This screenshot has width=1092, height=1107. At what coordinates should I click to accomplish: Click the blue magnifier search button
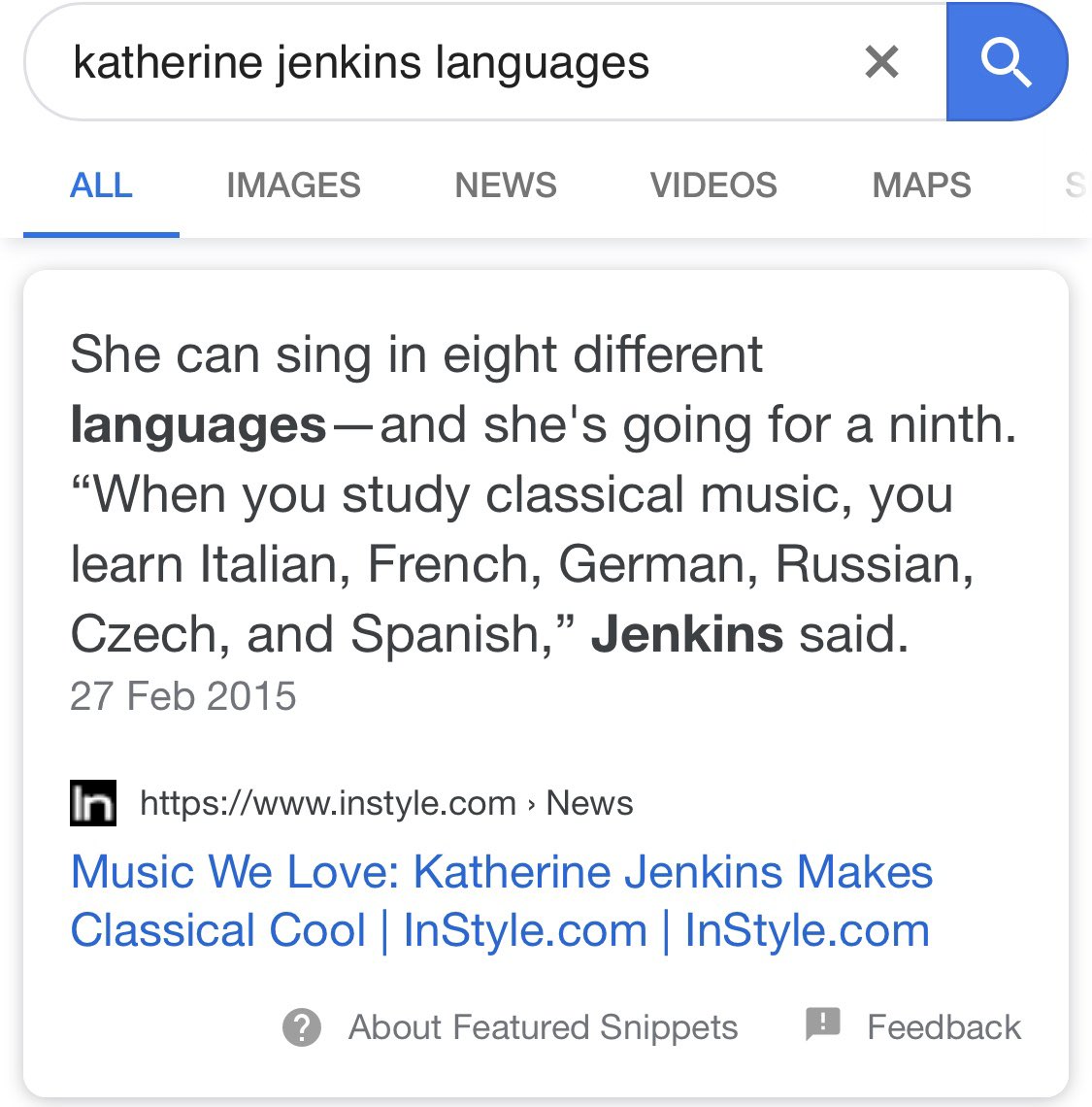click(1007, 61)
